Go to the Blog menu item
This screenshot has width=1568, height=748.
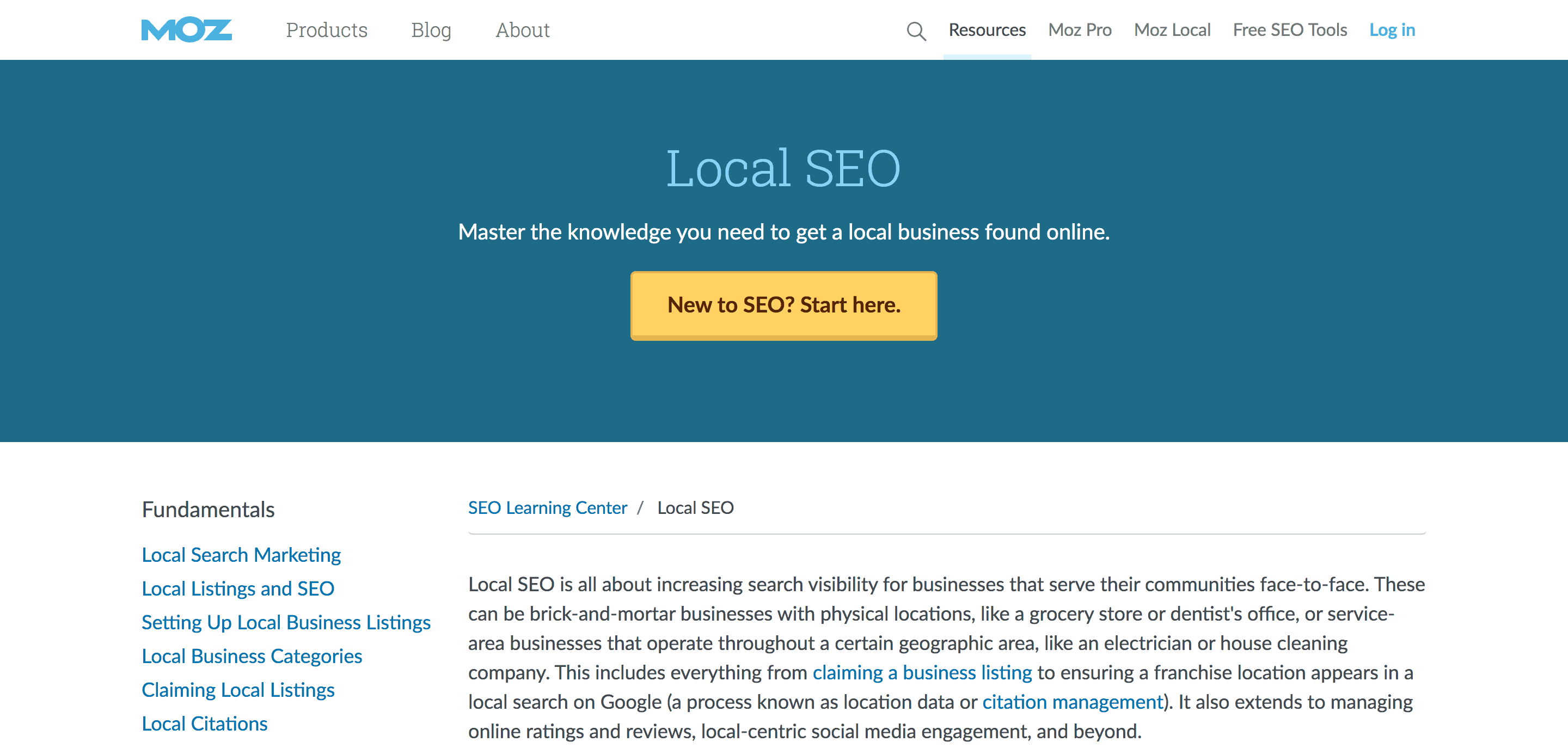(x=431, y=30)
